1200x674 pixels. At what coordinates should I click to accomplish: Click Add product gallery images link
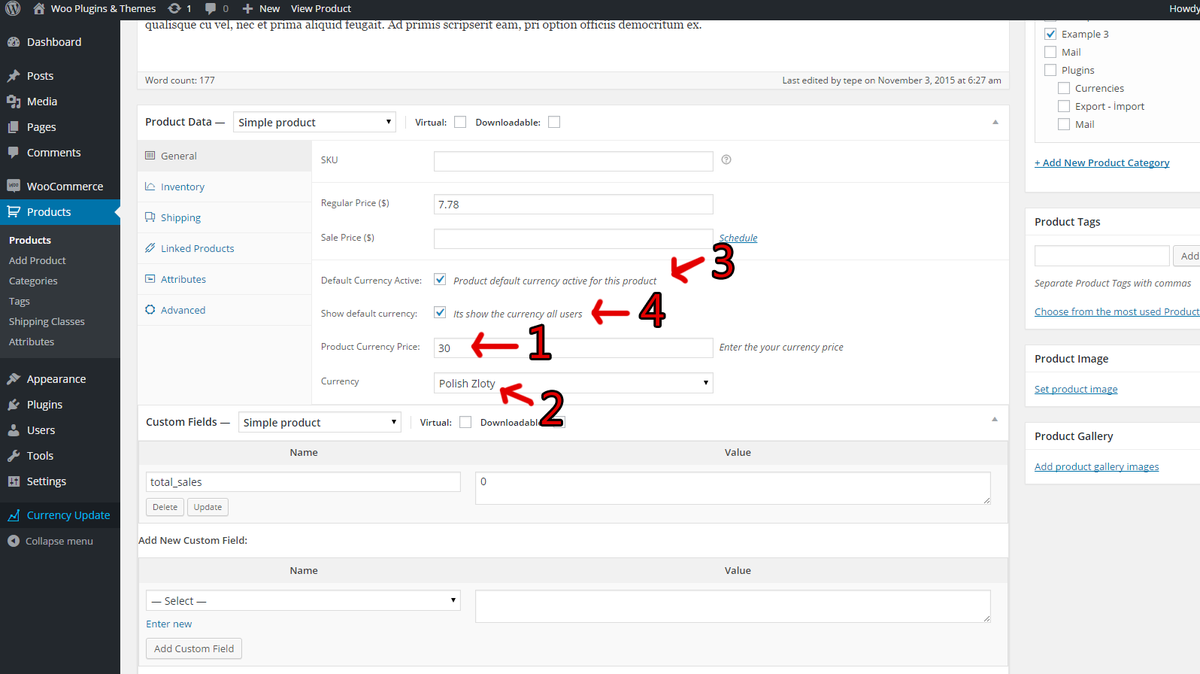click(x=1096, y=466)
